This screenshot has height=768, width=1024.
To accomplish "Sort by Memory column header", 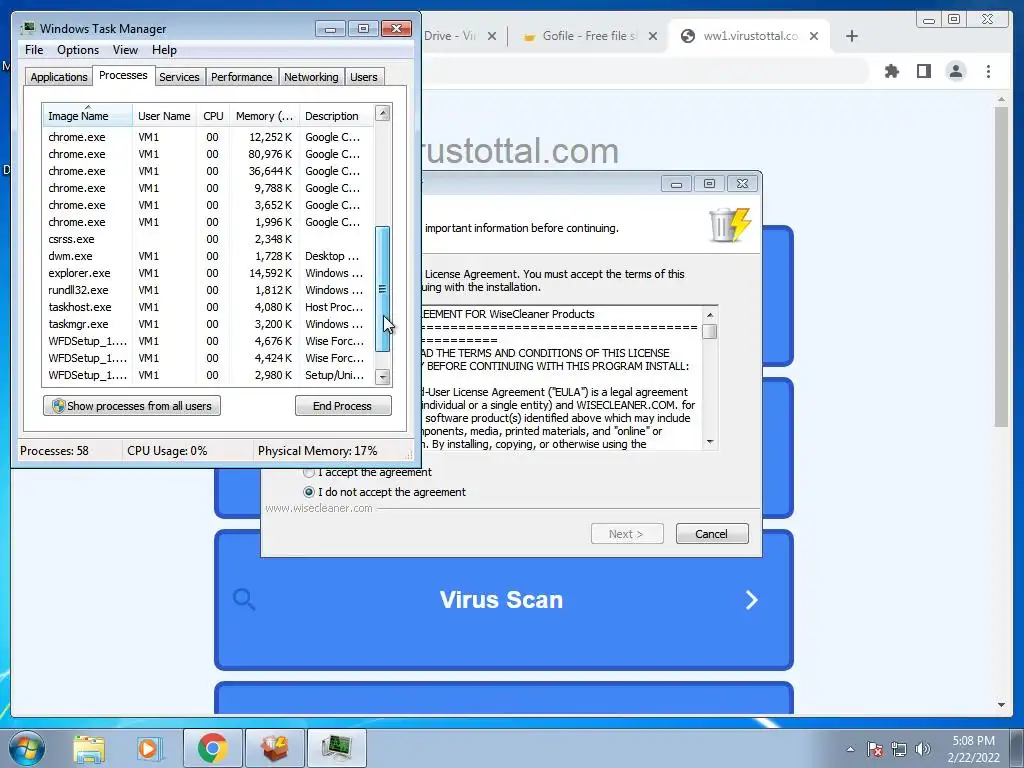I will (x=264, y=116).
